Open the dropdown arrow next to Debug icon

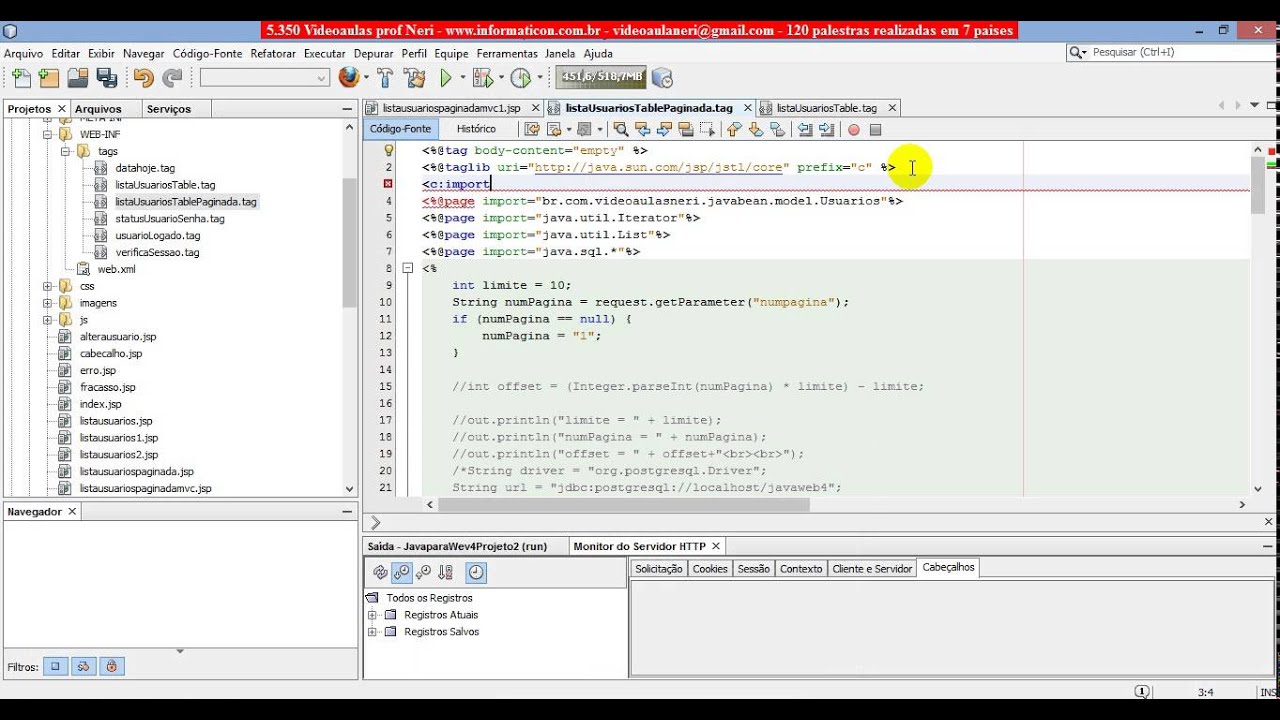pos(501,78)
